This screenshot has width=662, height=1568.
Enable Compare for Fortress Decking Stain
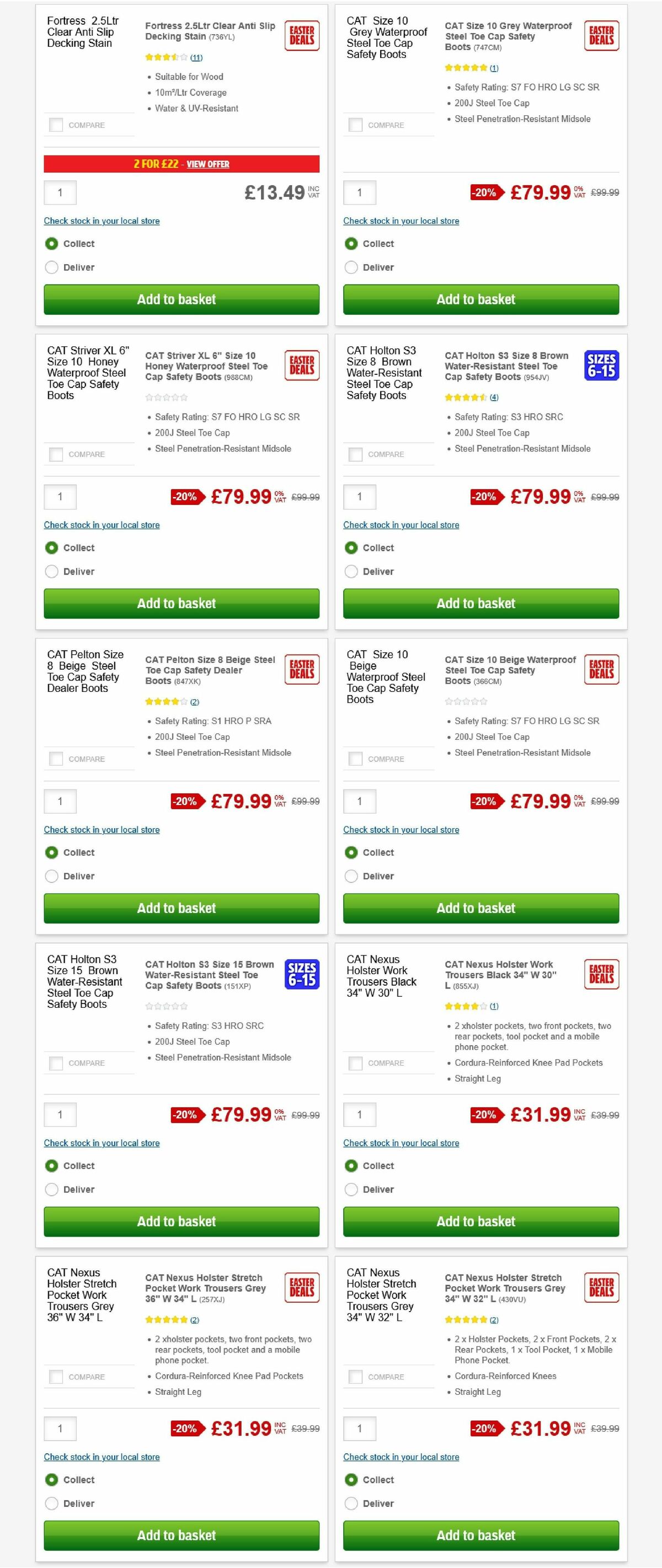[55, 124]
